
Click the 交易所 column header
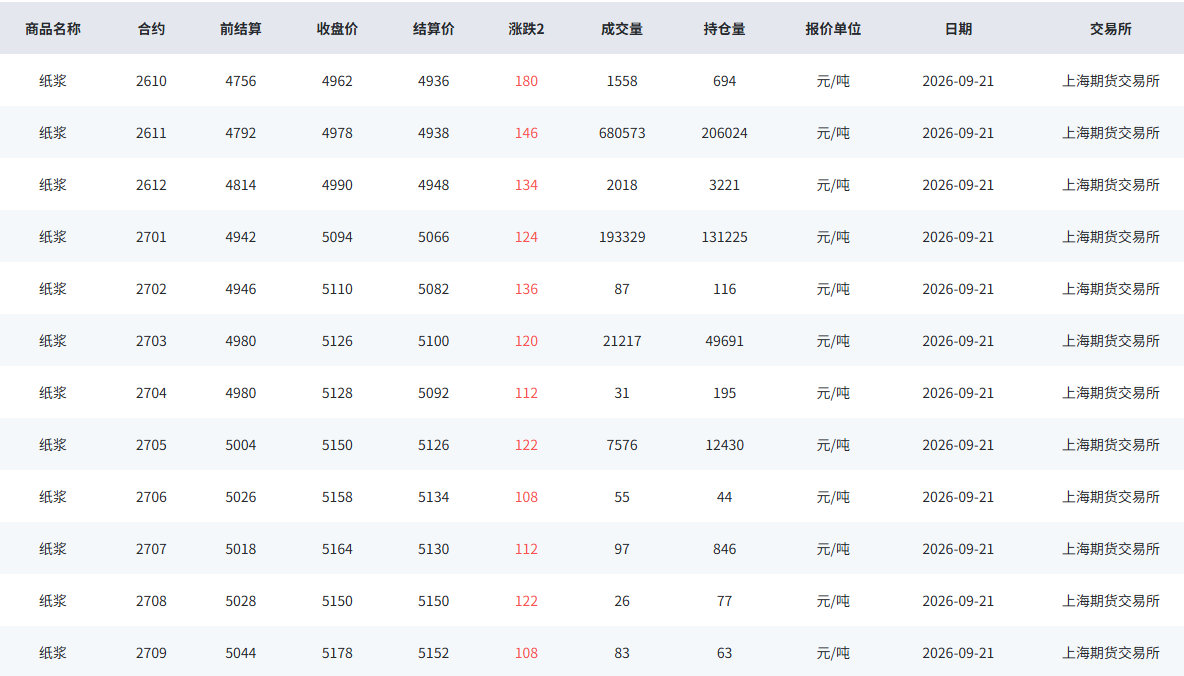click(1111, 29)
